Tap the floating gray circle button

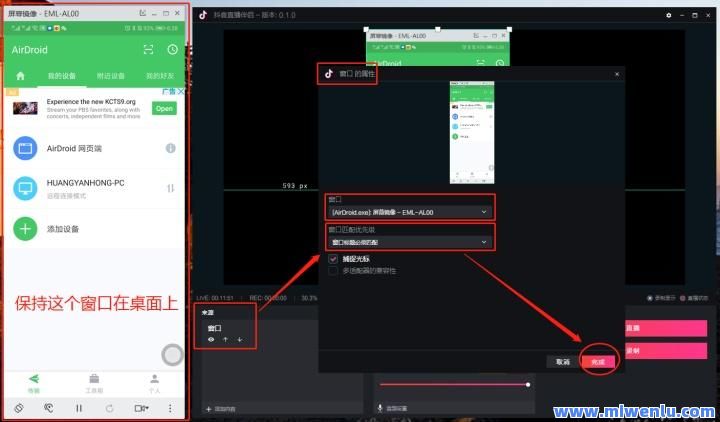click(173, 354)
